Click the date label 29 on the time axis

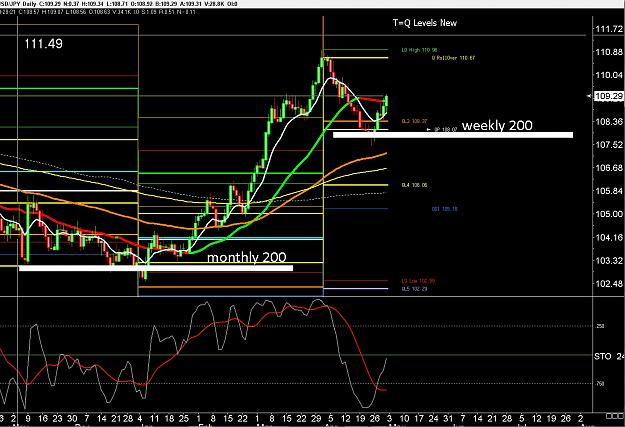(316, 419)
